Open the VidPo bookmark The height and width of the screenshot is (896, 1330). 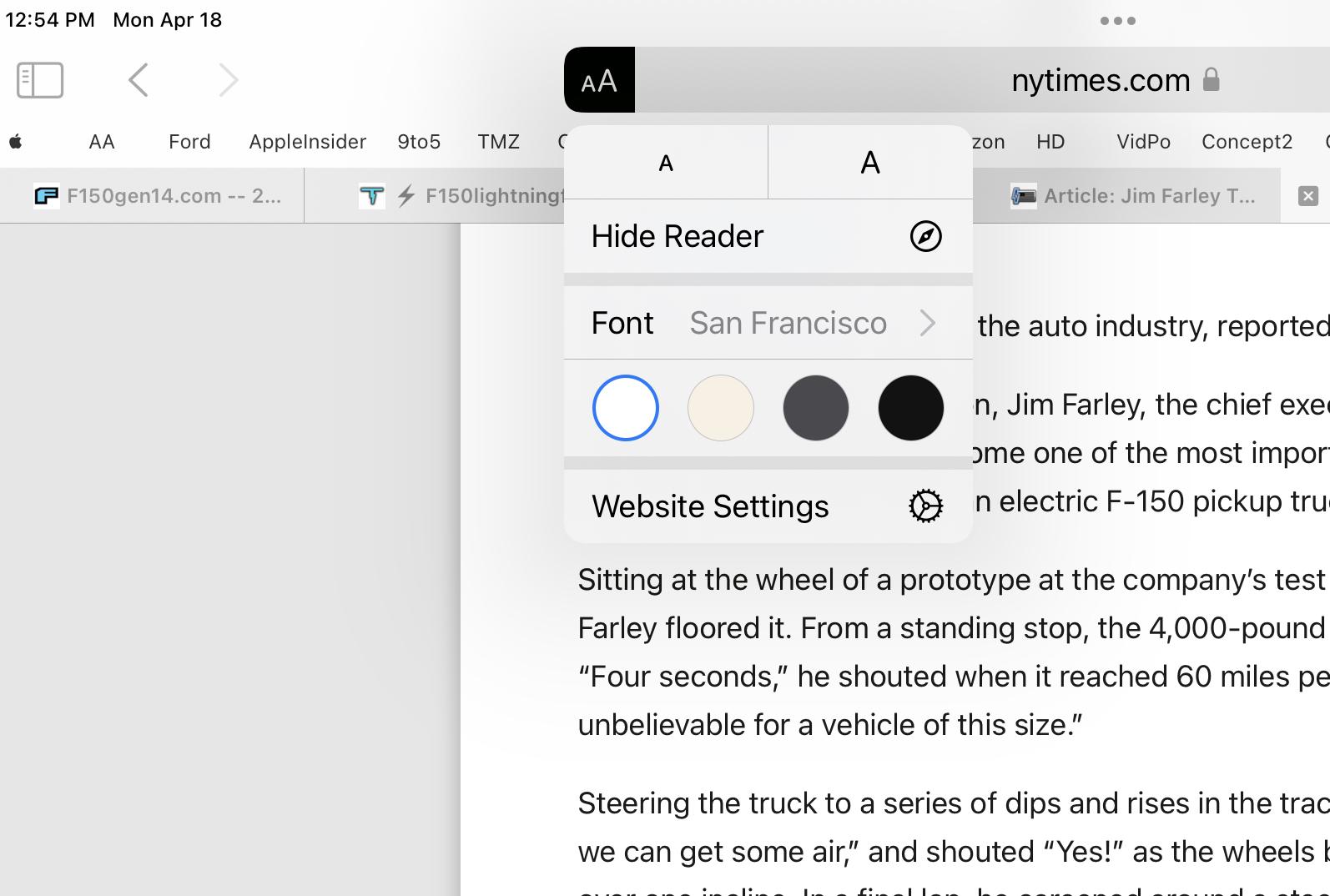pyautogui.click(x=1144, y=142)
